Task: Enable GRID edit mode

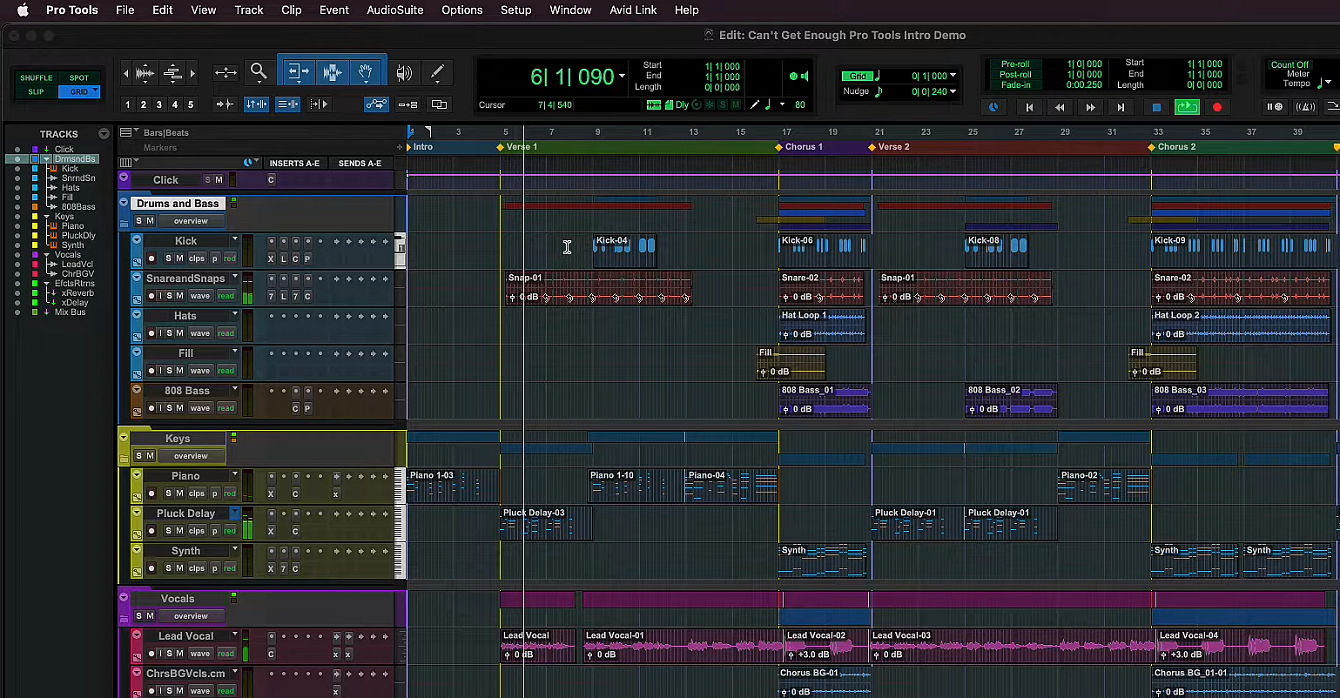Action: [79, 91]
